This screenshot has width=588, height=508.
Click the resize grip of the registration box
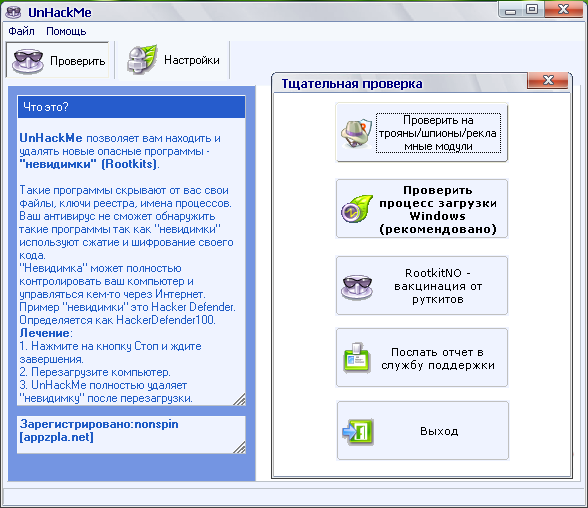(239, 447)
